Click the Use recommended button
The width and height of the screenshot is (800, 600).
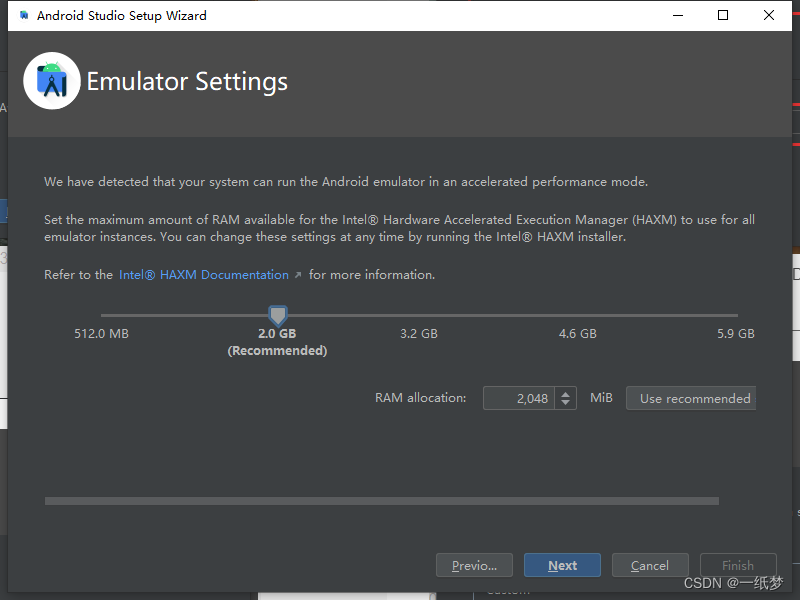pyautogui.click(x=691, y=398)
